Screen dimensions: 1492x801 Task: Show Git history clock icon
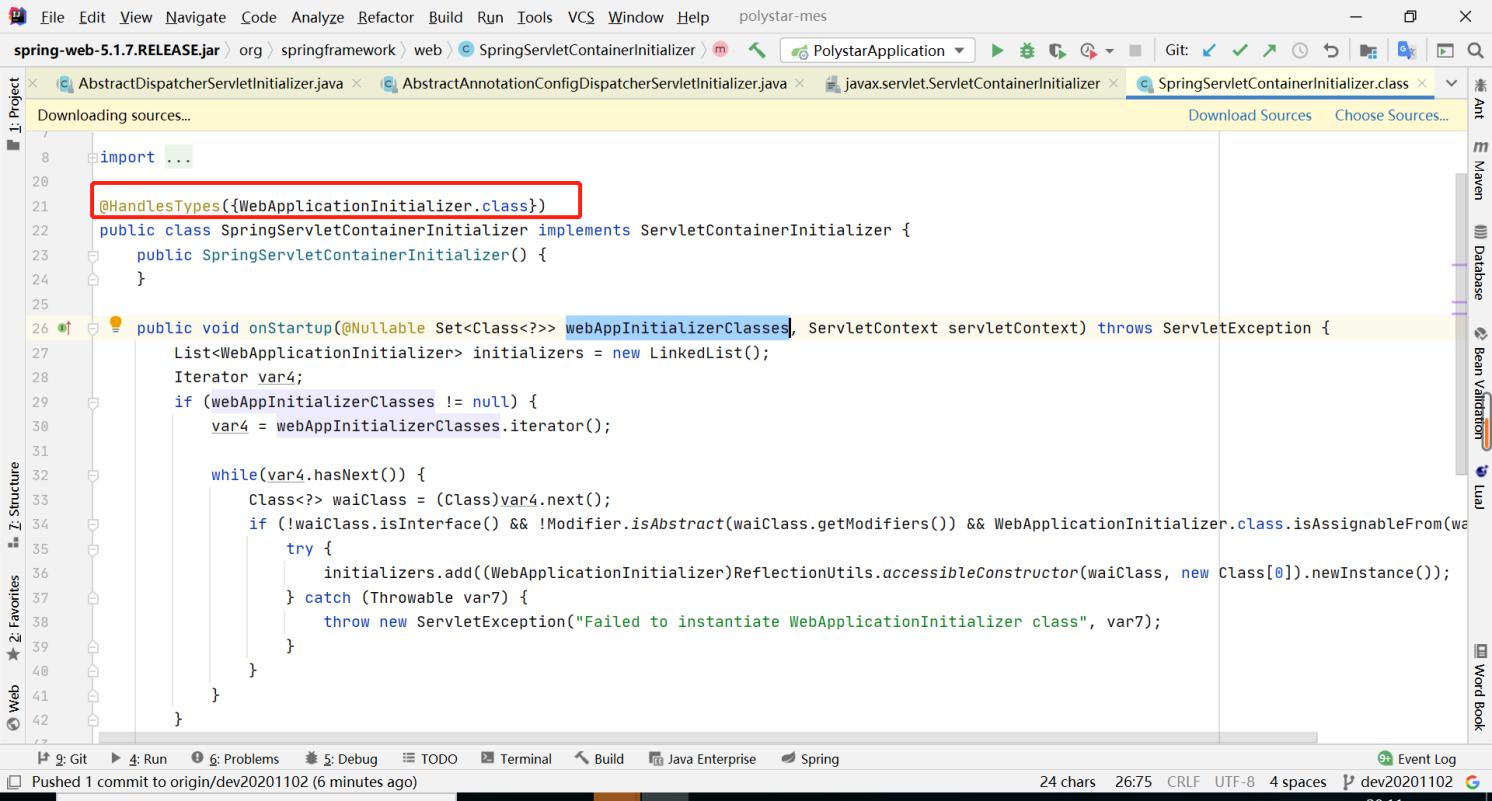click(x=1299, y=50)
